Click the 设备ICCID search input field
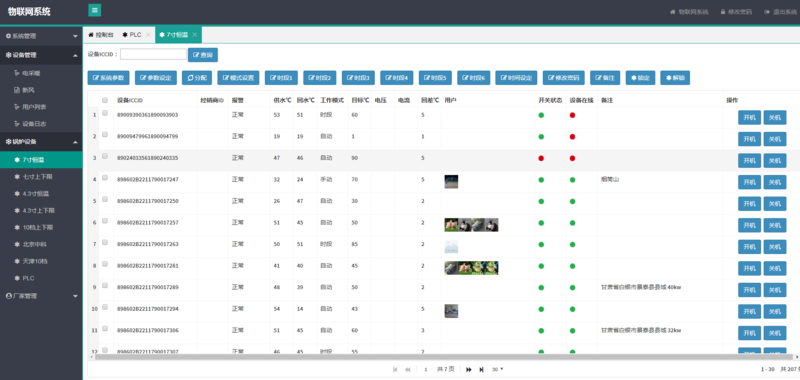800x380 pixels. click(153, 54)
